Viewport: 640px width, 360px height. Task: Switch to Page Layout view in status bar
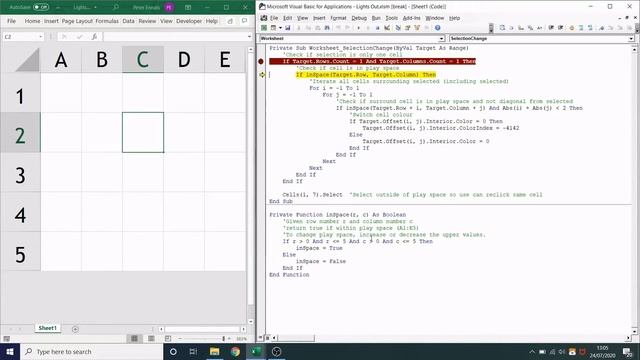151,338
